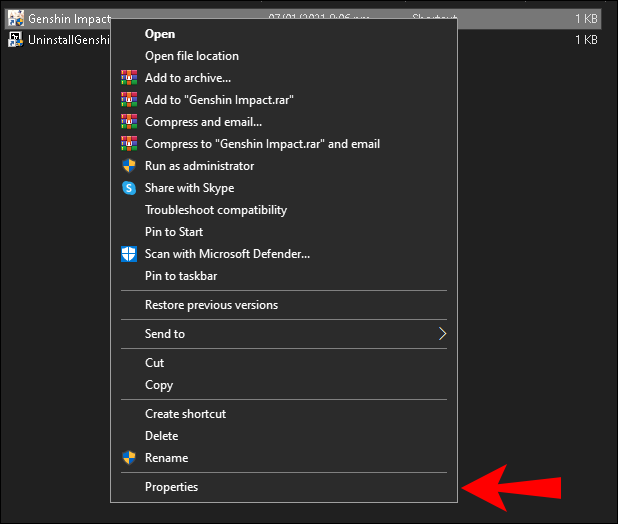Select the UninstallGenshin file icon in list
The image size is (618, 524).
coord(16,40)
